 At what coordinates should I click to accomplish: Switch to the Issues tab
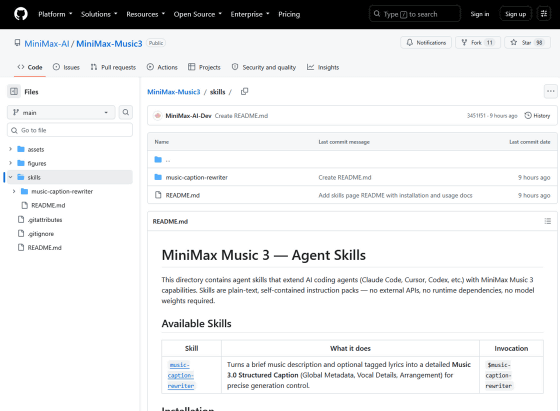coord(66,67)
